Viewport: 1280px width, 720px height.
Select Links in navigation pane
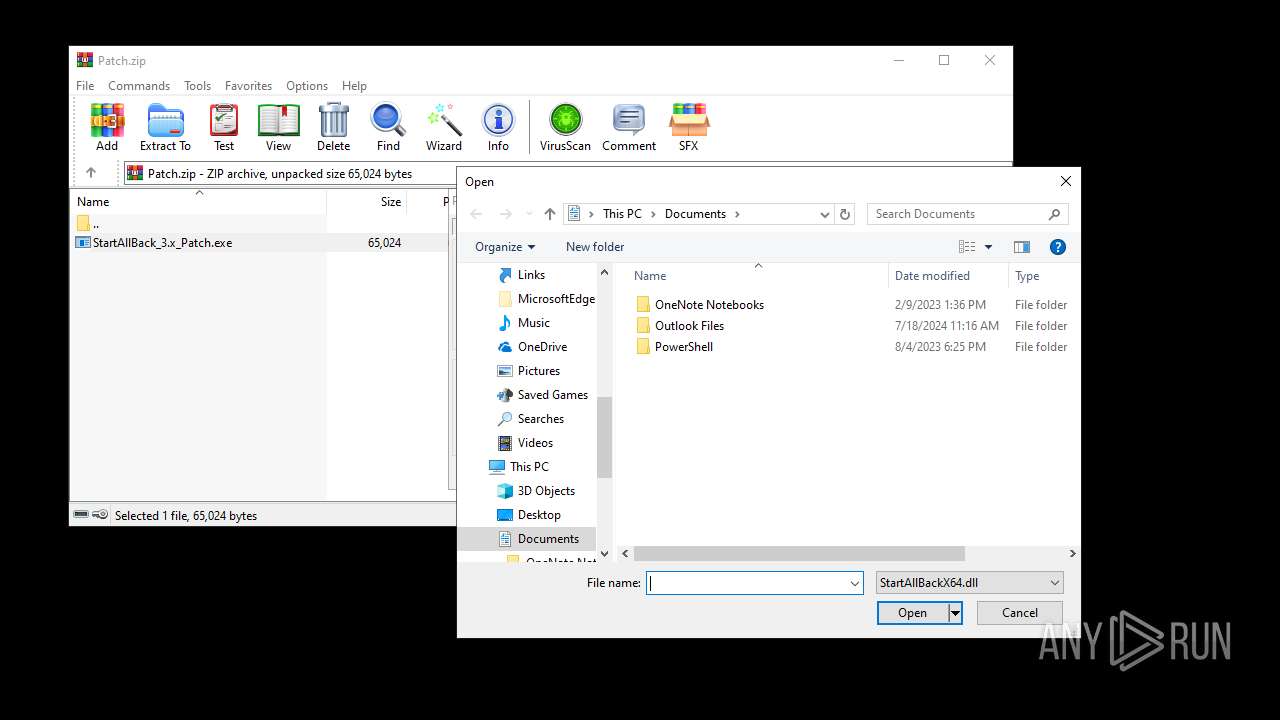(531, 275)
